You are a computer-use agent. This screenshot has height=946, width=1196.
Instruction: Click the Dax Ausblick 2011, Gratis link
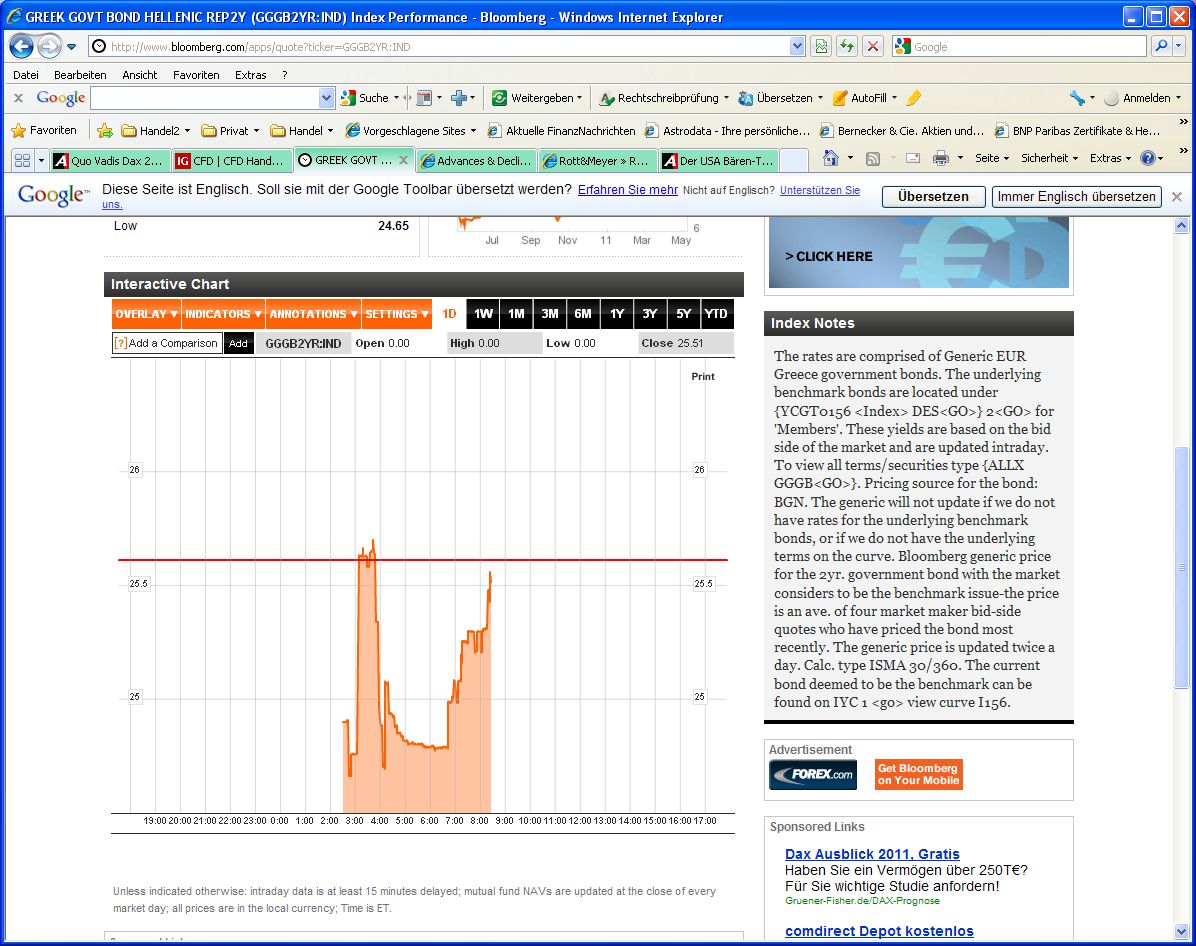point(872,854)
